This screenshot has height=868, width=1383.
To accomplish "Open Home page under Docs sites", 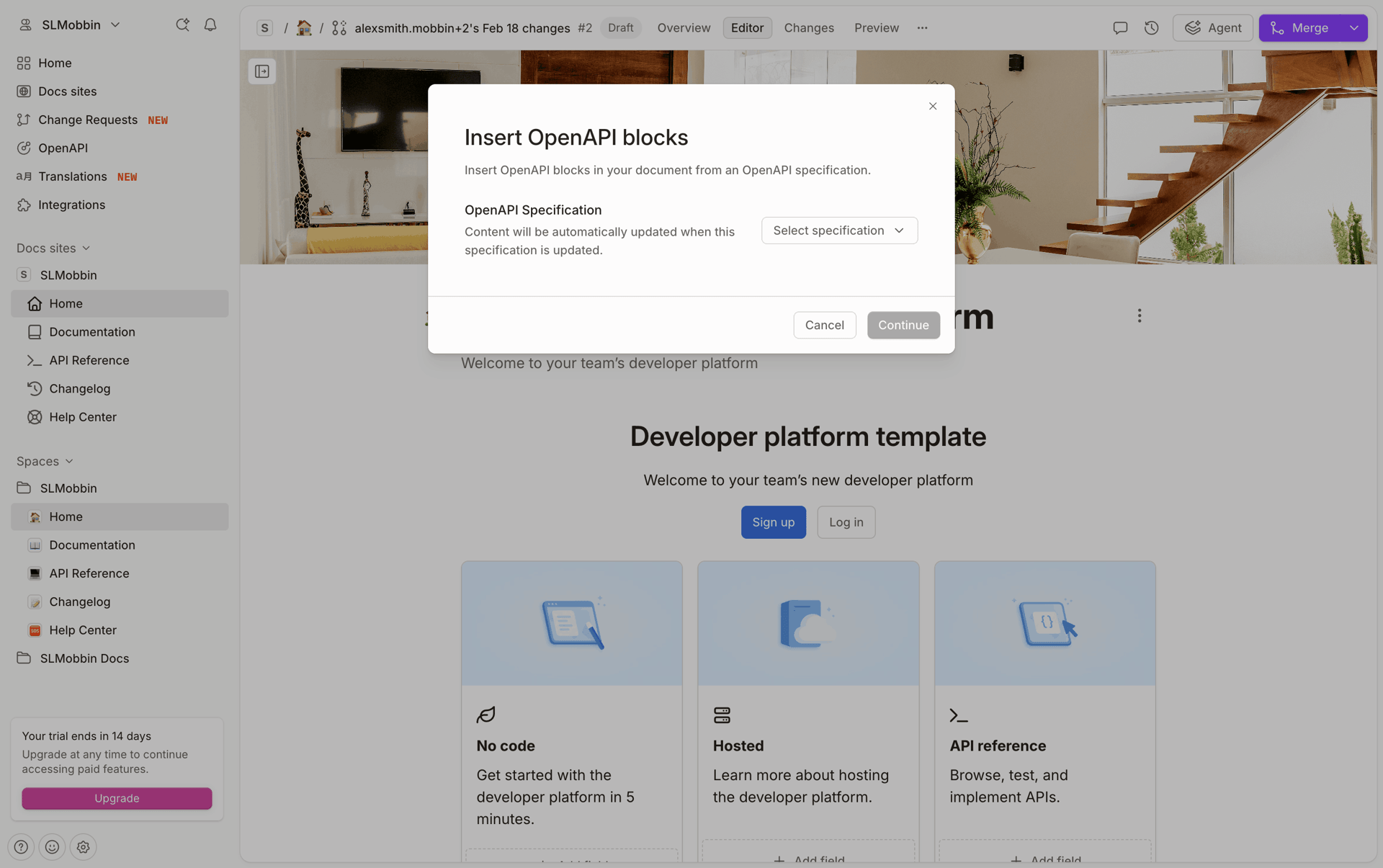I will point(120,304).
